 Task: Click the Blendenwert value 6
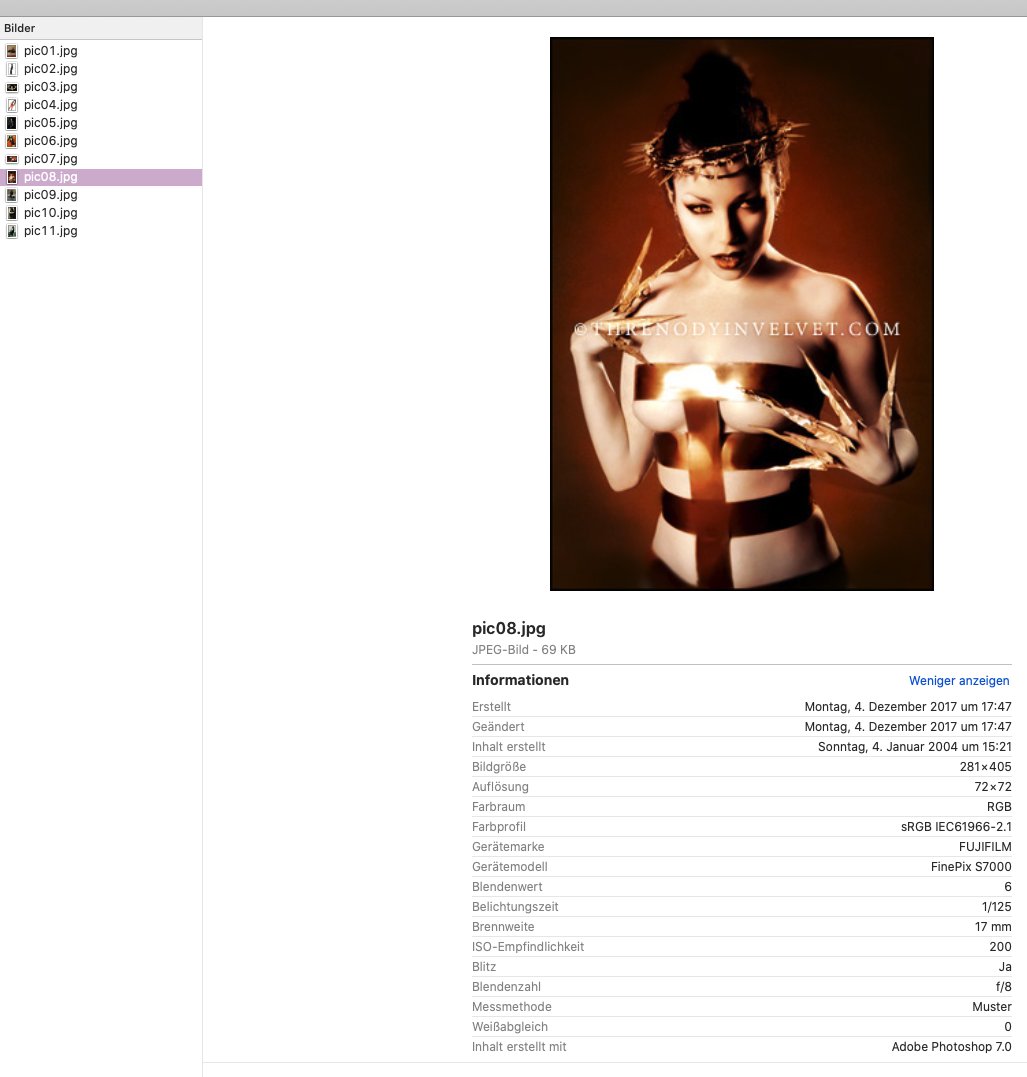1008,887
